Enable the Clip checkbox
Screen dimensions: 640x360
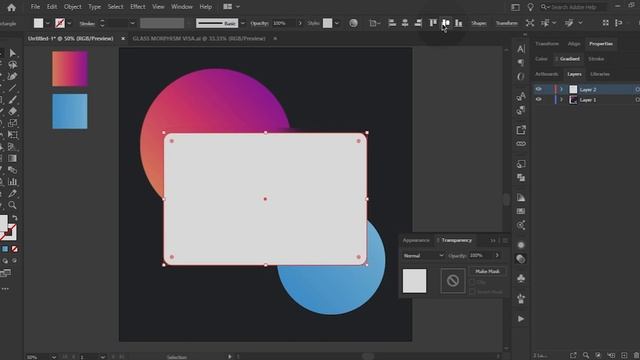point(472,282)
